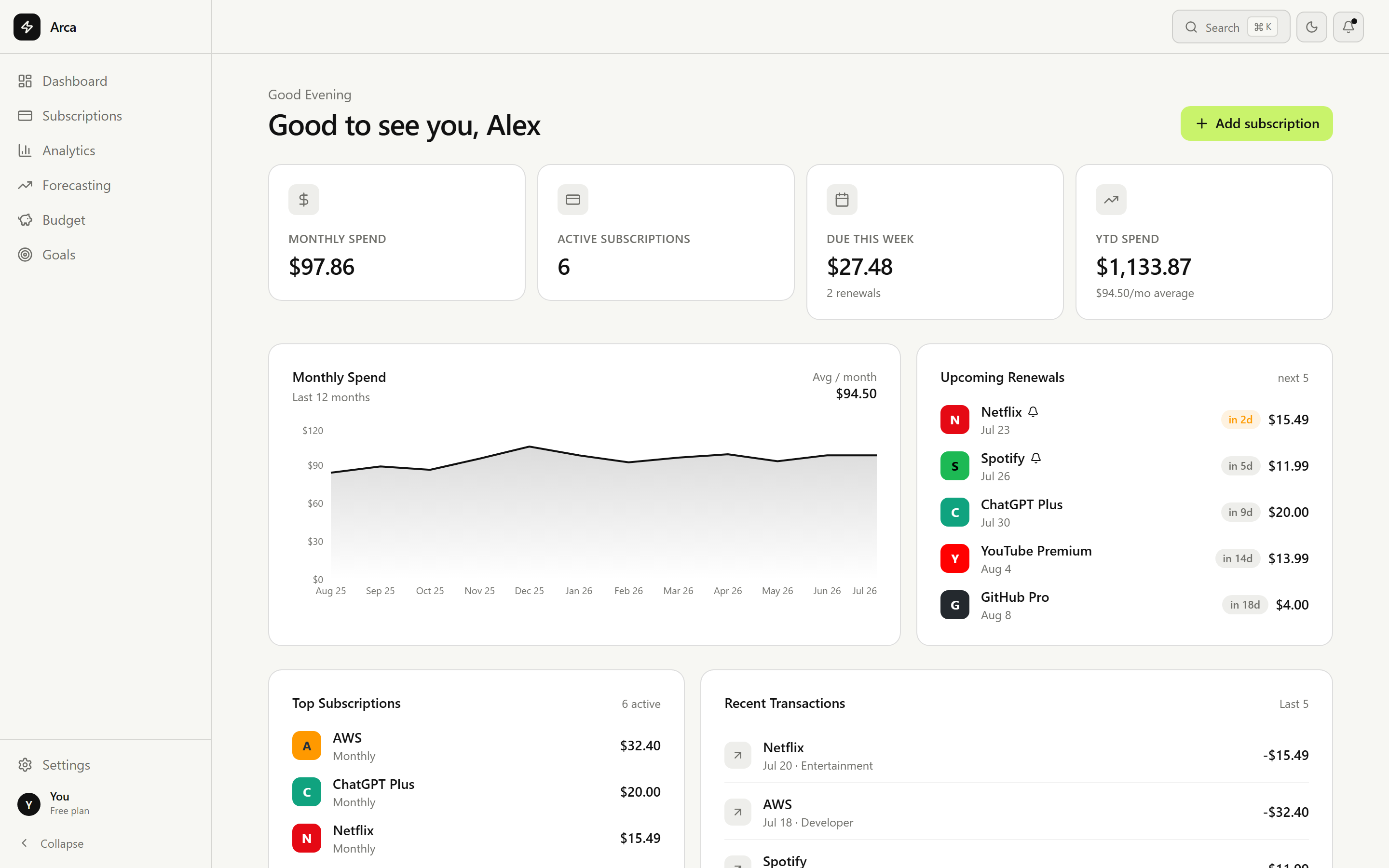Click the arrow icon beside Netflix transaction

[738, 756]
